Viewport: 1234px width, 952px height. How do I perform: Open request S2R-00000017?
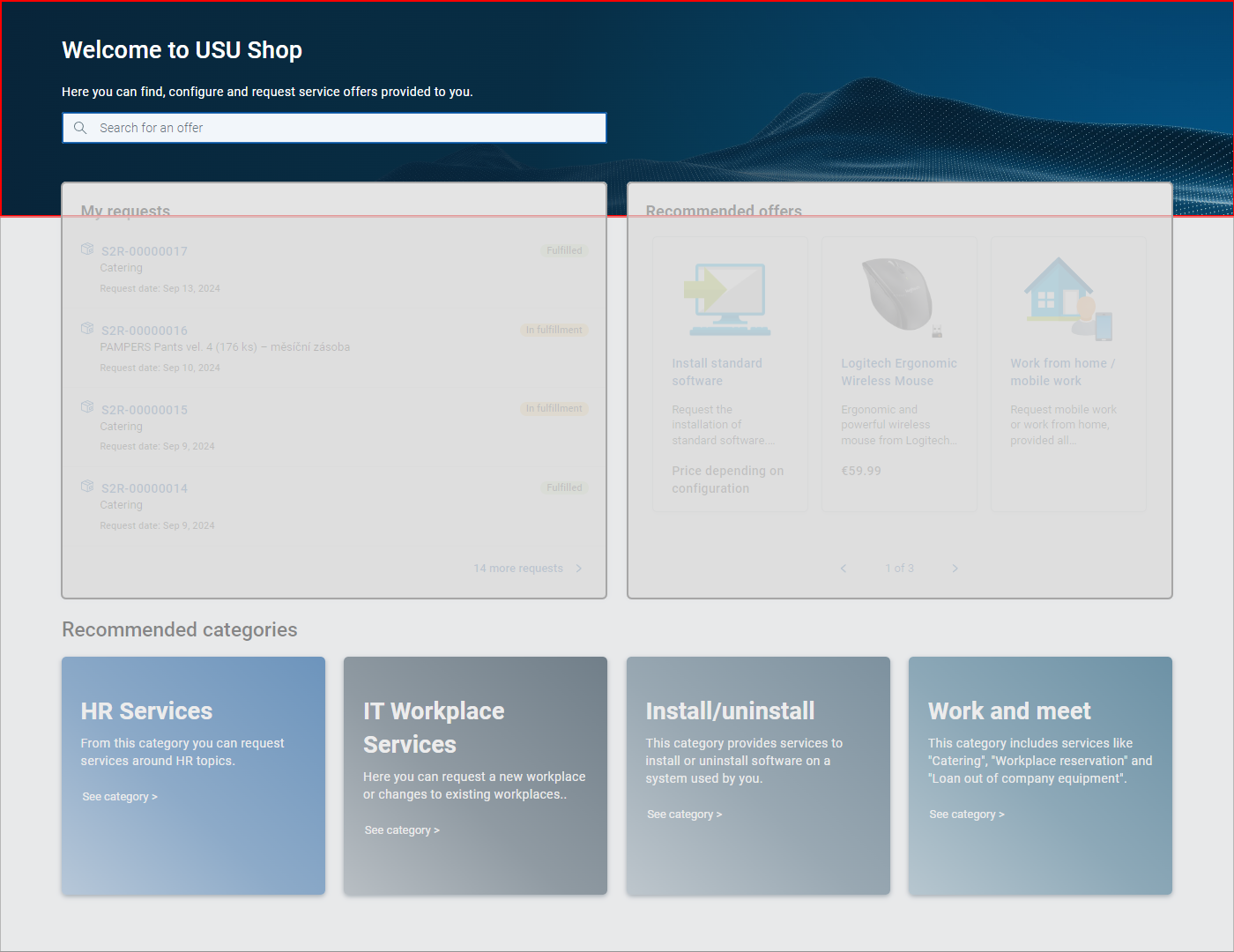coord(145,251)
